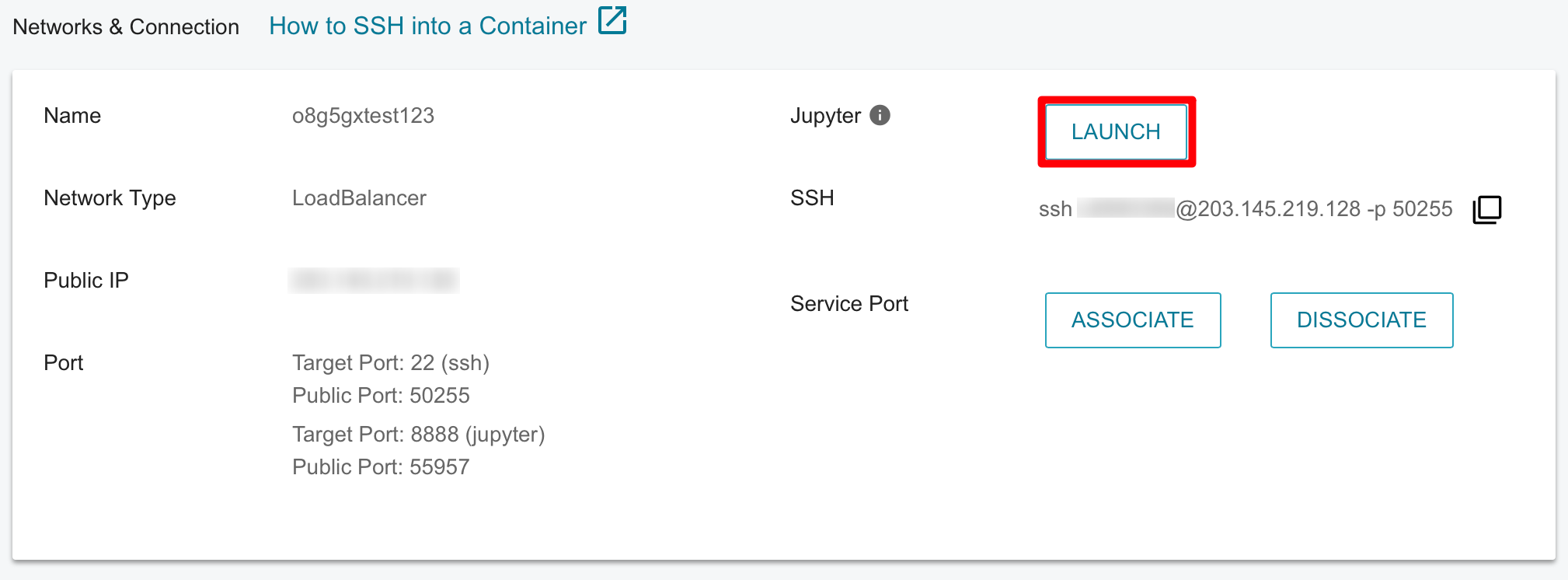Click Public Port: 55957 text
Viewport: 1568px width, 580px height.
[x=381, y=467]
